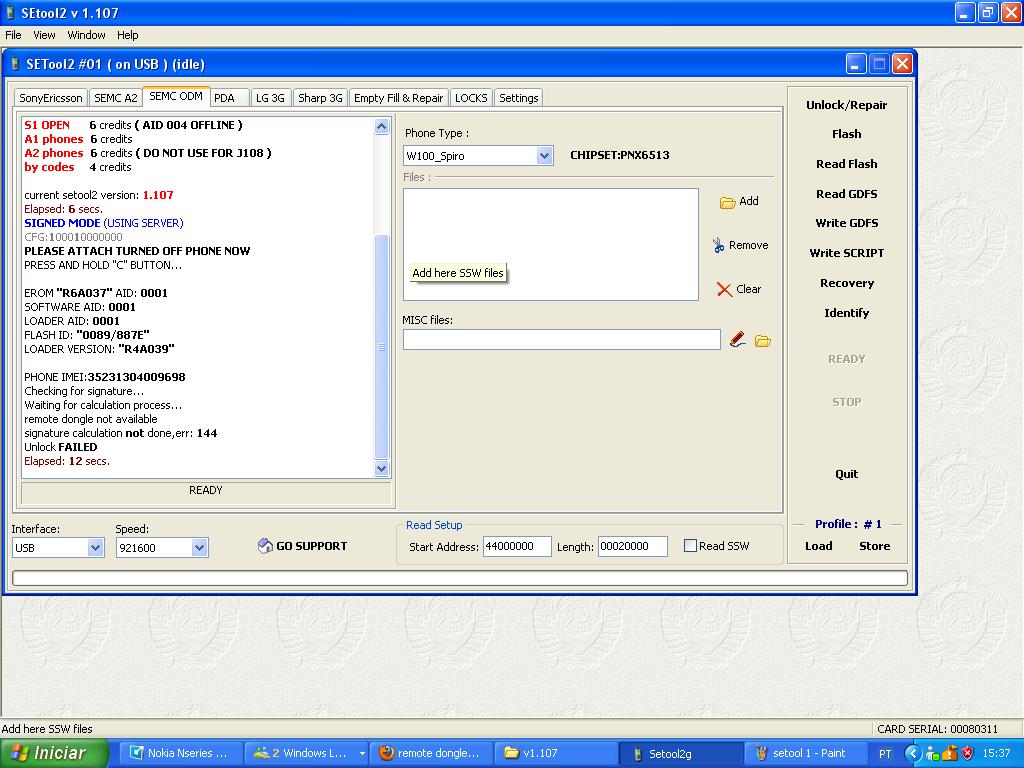Viewport: 1024px width, 768px height.
Task: Open the Window menu
Action: 86,35
